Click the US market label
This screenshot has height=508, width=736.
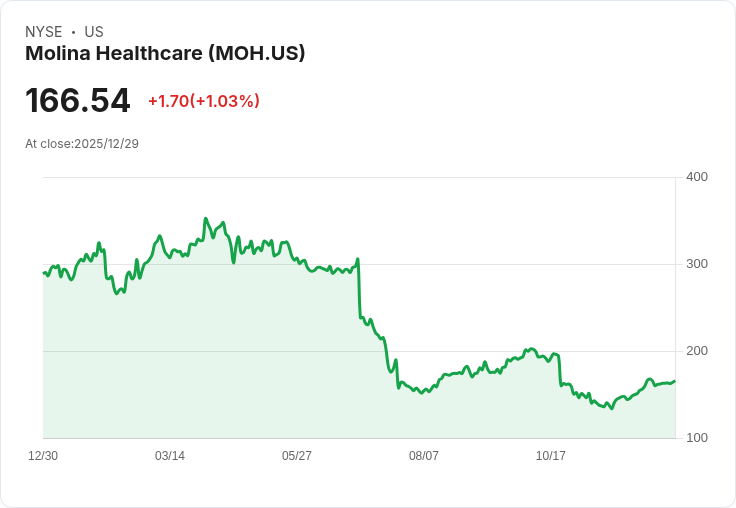94,32
